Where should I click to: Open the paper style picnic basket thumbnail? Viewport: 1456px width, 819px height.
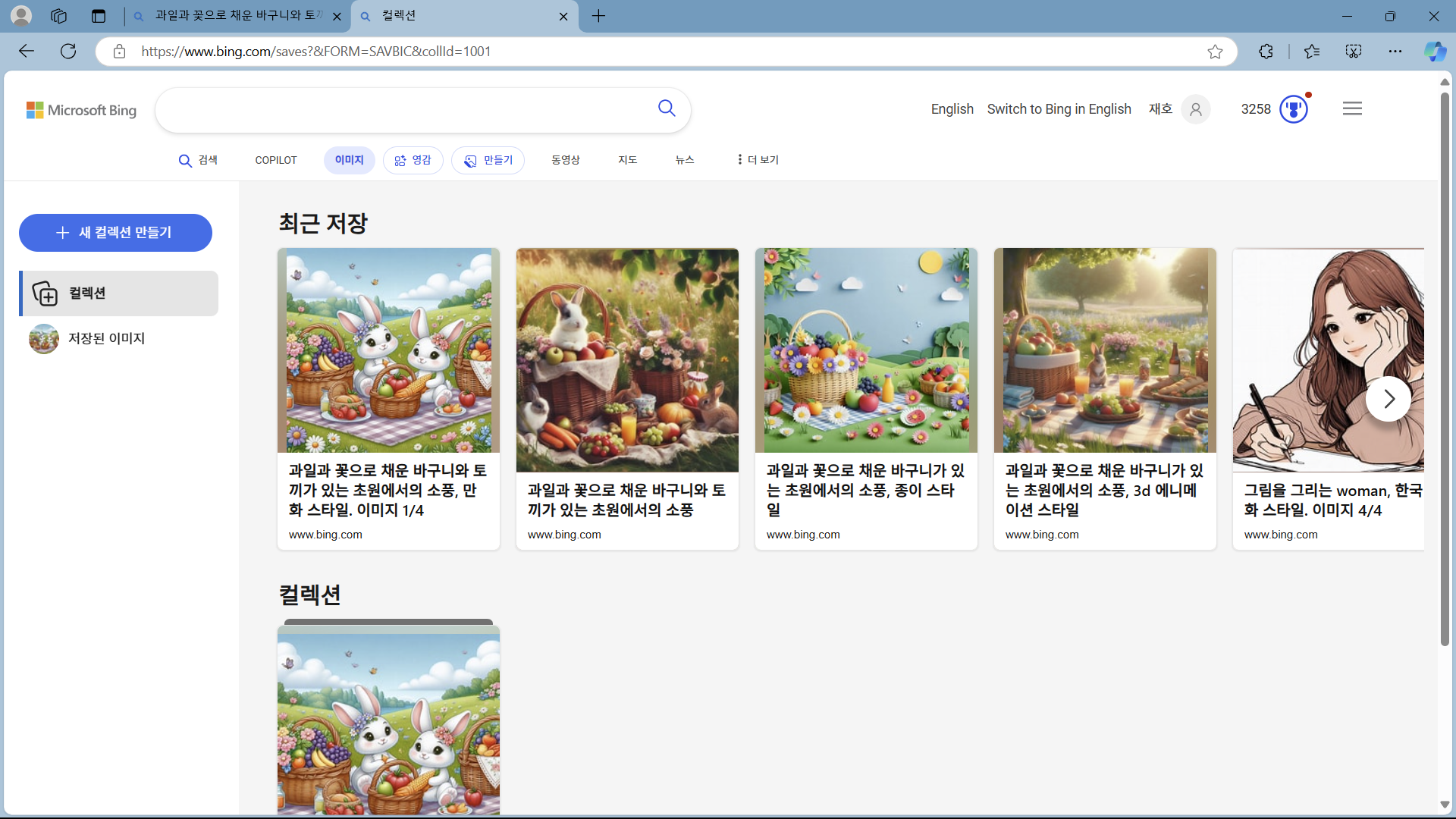point(866,350)
